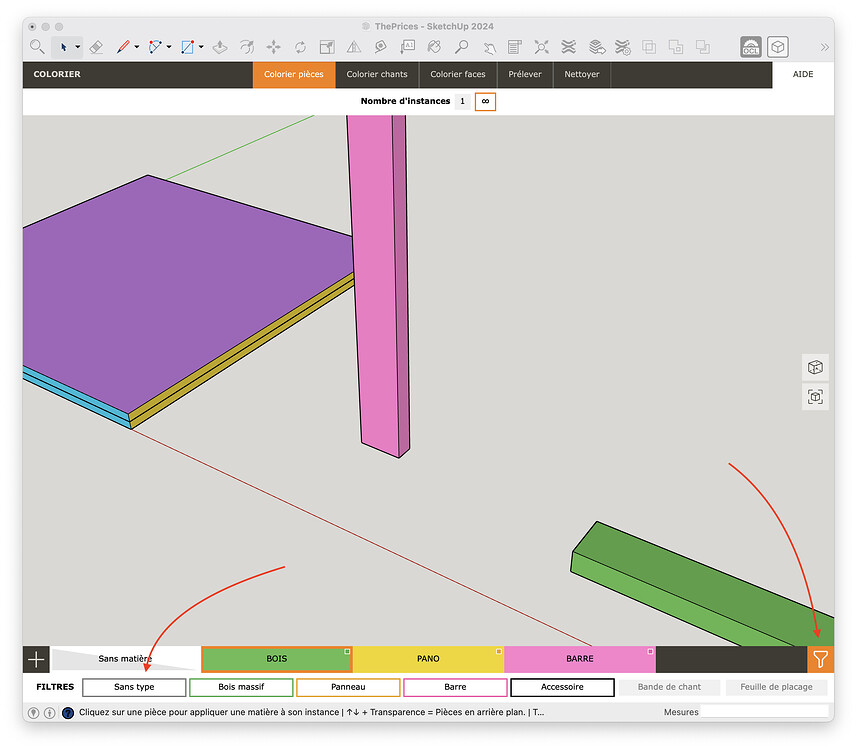This screenshot has width=856, height=750.
Task: Select the Rotate tool
Action: tap(300, 46)
